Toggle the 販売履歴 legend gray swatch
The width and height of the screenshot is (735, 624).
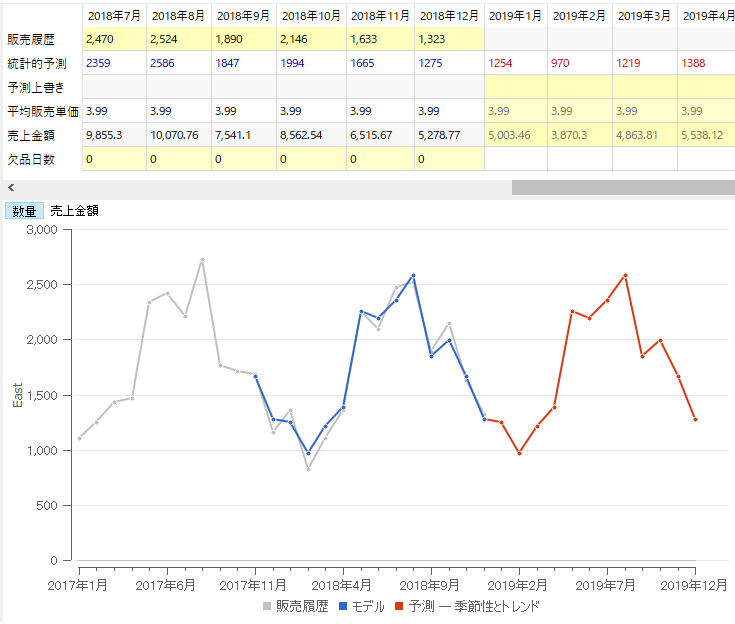coord(267,607)
